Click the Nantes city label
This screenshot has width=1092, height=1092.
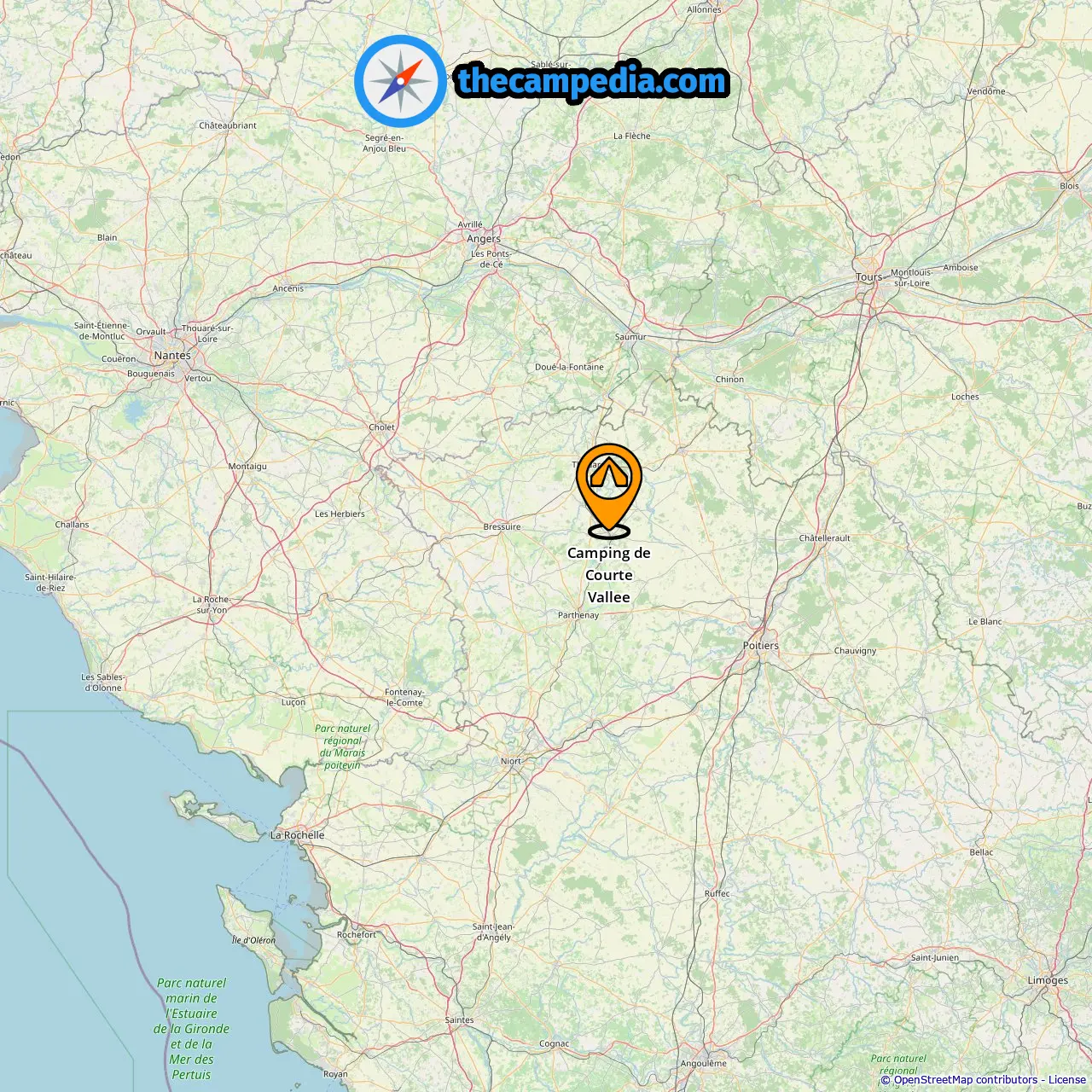pos(172,355)
